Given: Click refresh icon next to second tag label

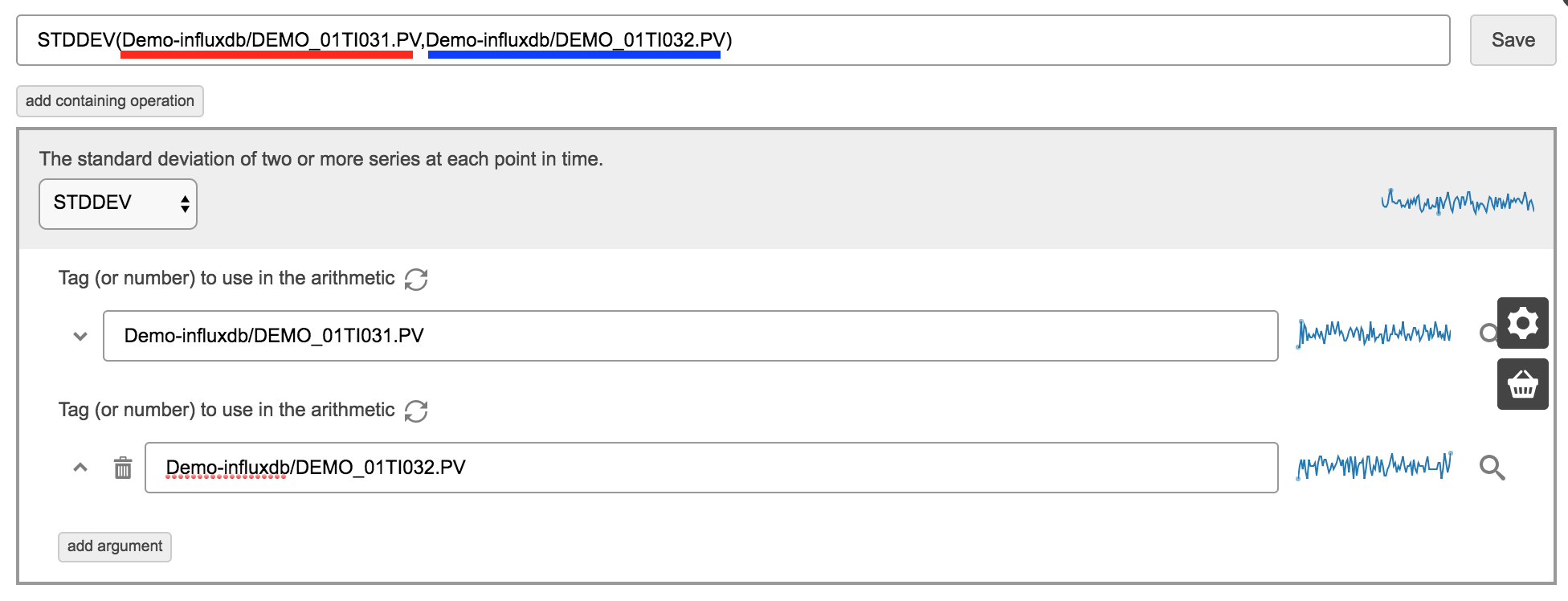Looking at the screenshot, I should pos(416,411).
